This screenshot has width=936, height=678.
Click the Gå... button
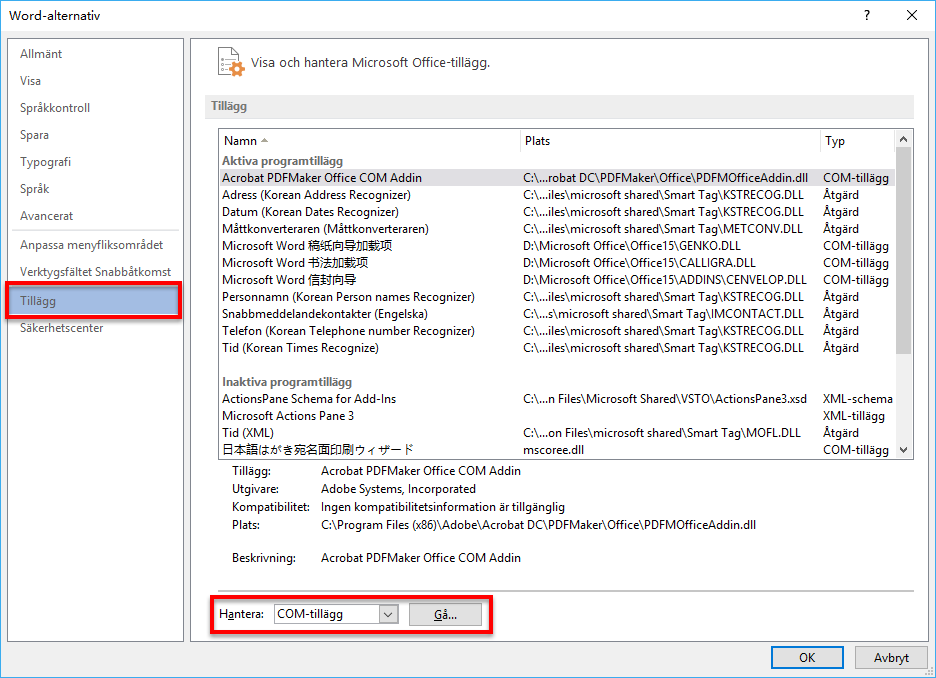445,615
